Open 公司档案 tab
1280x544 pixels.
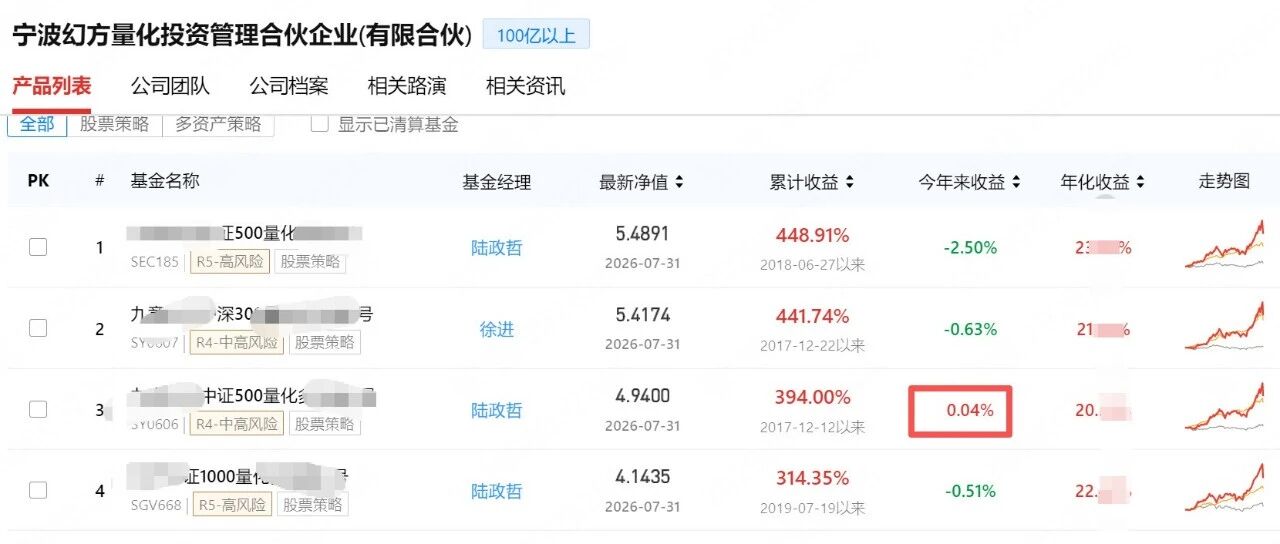pos(289,86)
